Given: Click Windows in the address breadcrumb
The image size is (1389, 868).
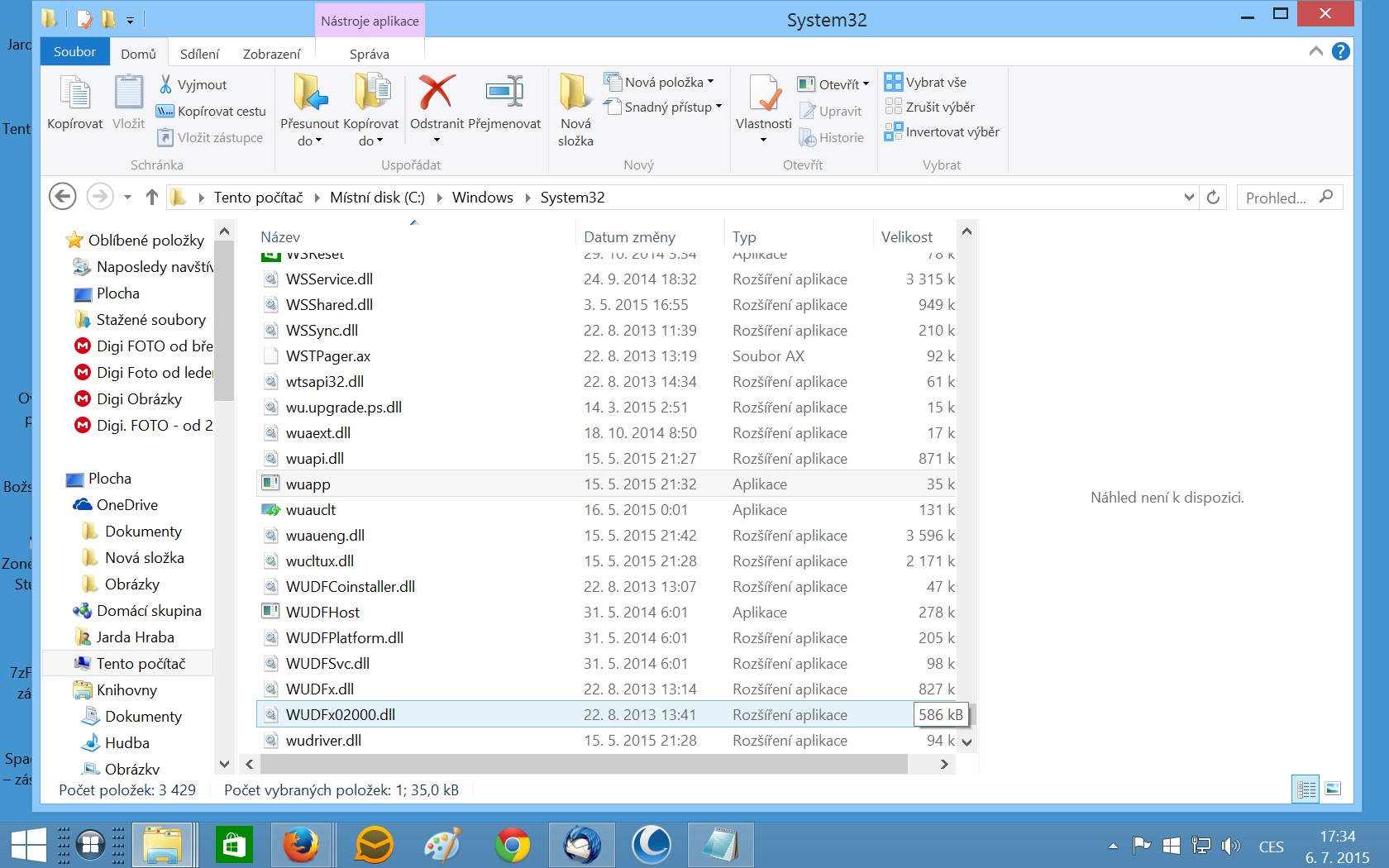Looking at the screenshot, I should 482,198.
